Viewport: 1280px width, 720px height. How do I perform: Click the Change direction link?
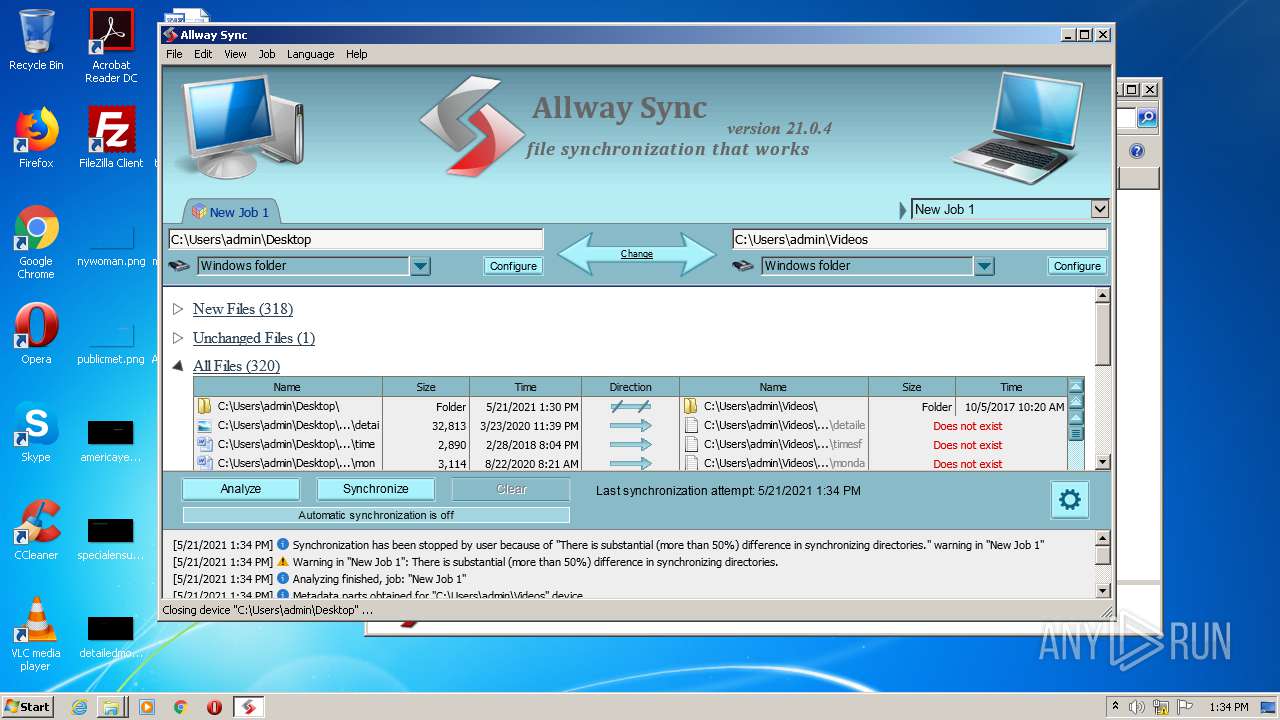[636, 254]
